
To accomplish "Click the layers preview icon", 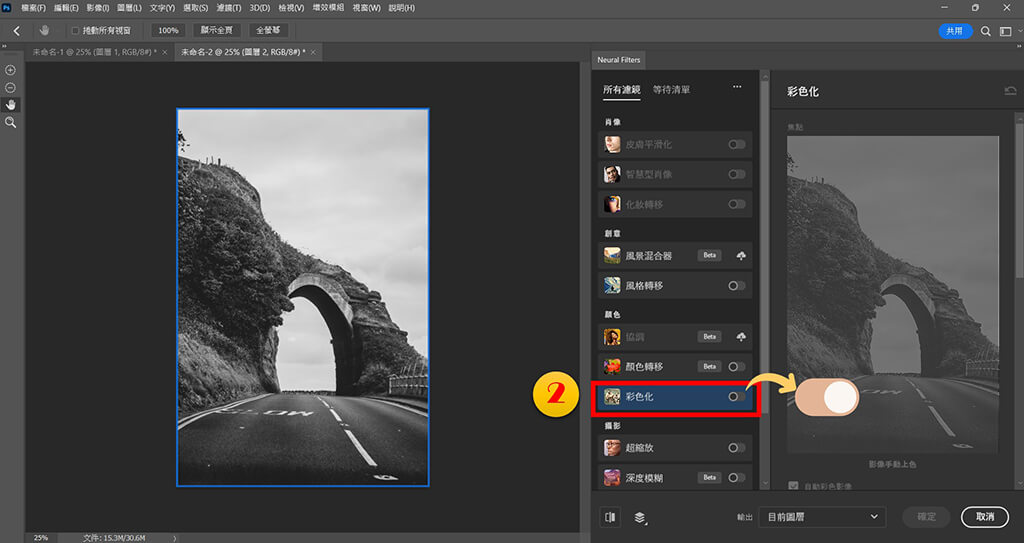I will pos(640,518).
